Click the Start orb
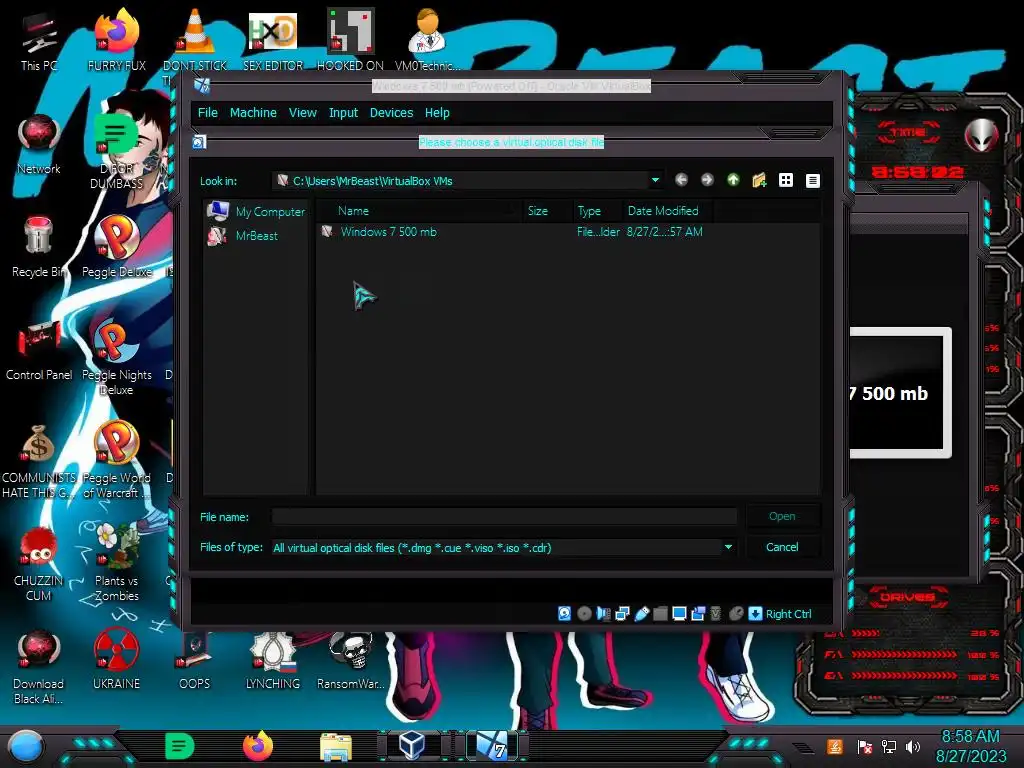This screenshot has width=1024, height=768. pos(26,746)
